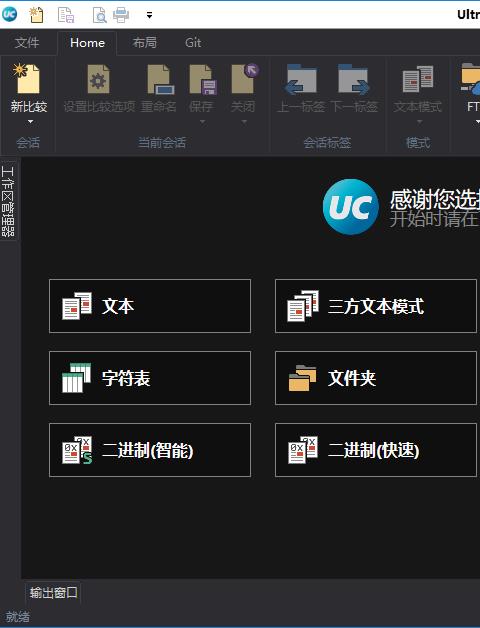
Task: Click the 重命名 rename icon
Action: click(160, 79)
